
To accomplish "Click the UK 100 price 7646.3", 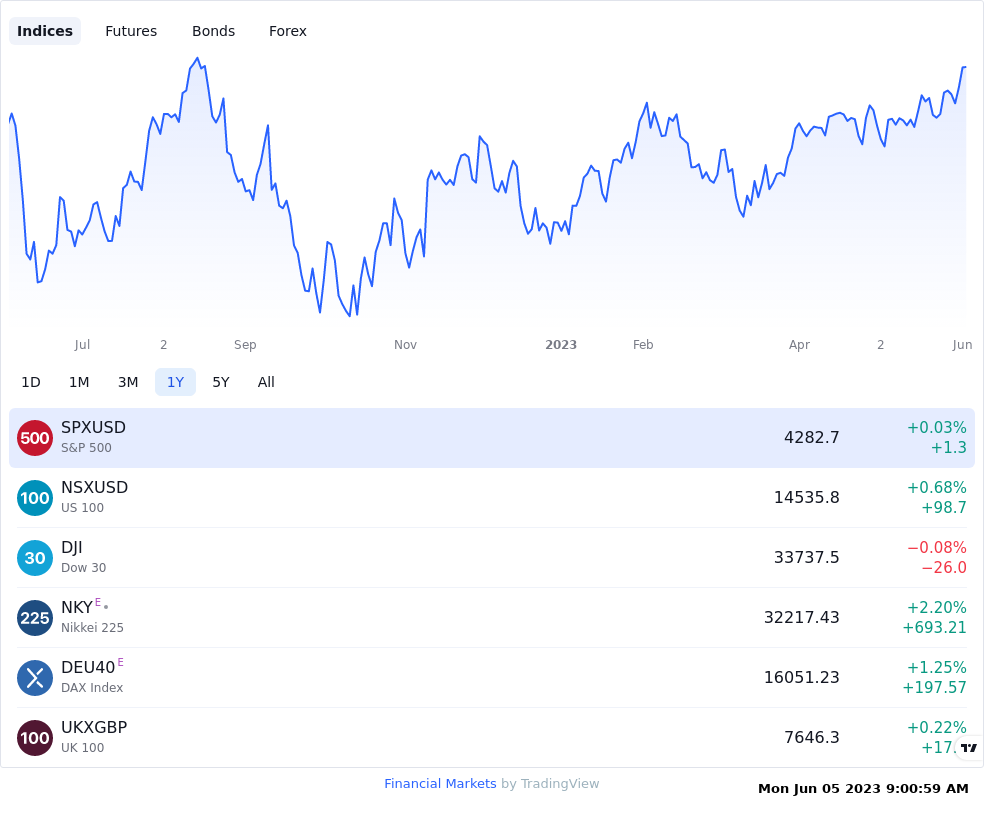I will point(811,737).
